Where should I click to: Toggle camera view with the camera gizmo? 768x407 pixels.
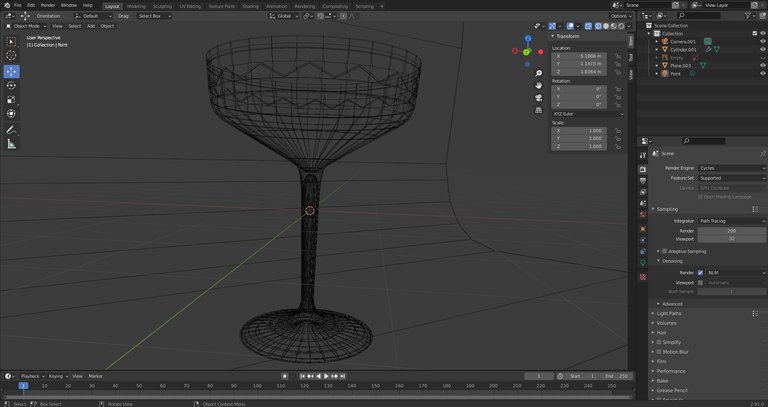pos(538,97)
